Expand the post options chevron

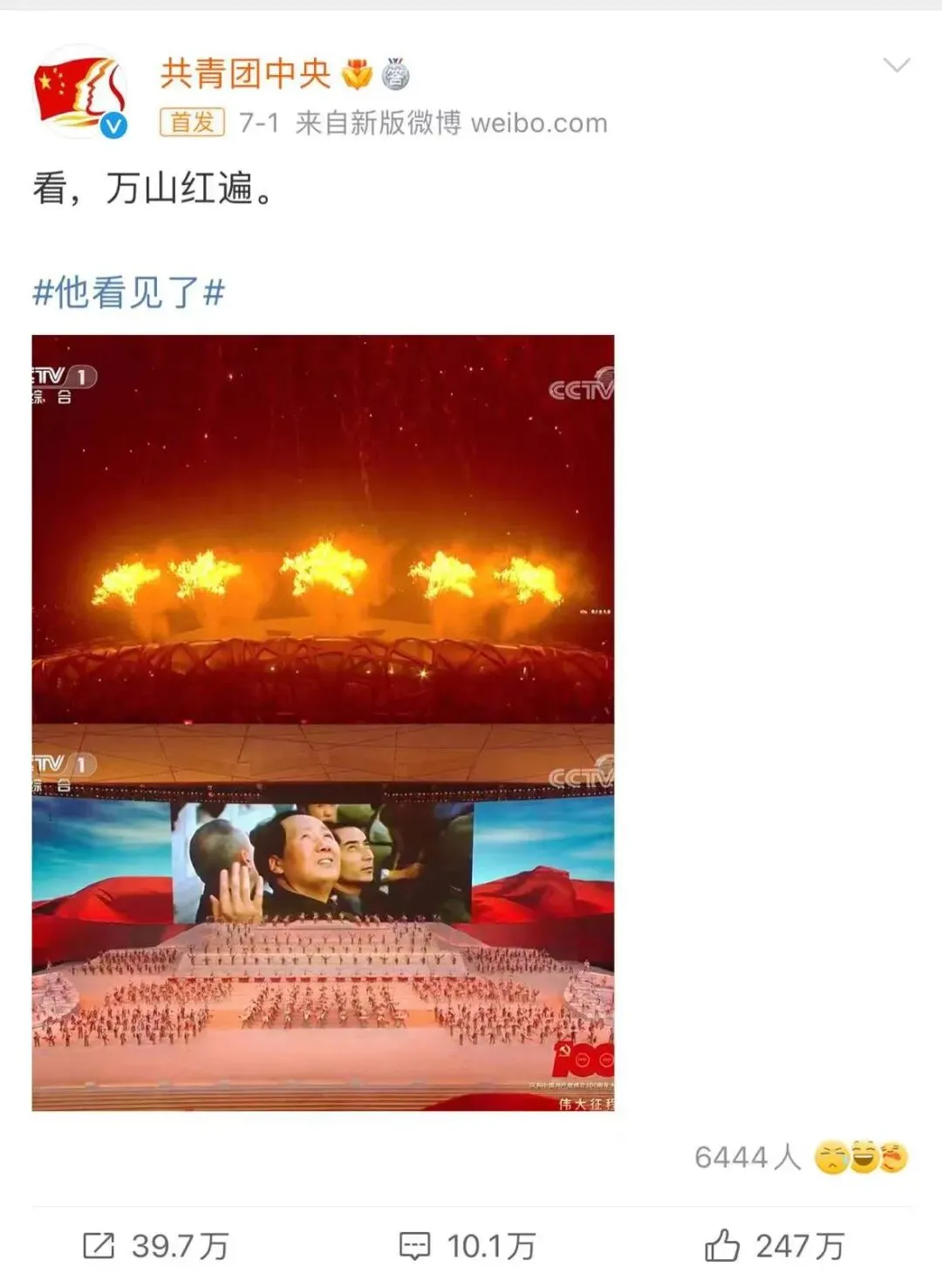tap(896, 65)
